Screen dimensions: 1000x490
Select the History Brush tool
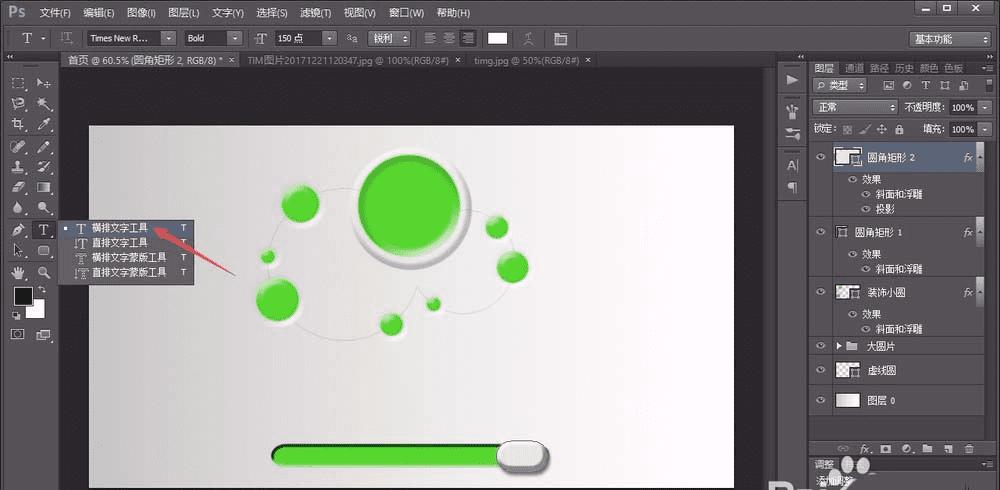click(43, 167)
